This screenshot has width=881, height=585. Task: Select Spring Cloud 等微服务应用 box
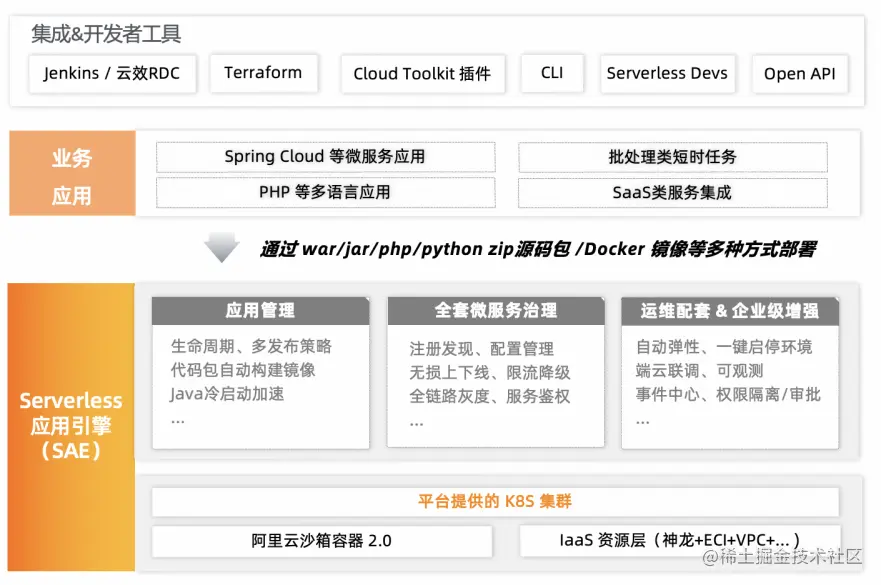click(325, 157)
